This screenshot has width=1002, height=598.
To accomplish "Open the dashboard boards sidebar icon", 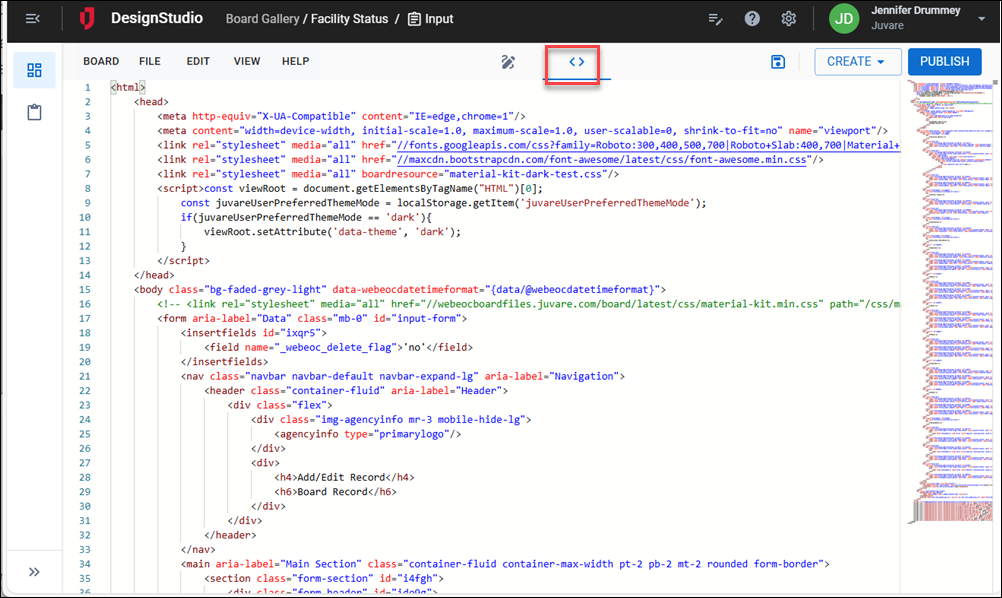I will pos(34,70).
